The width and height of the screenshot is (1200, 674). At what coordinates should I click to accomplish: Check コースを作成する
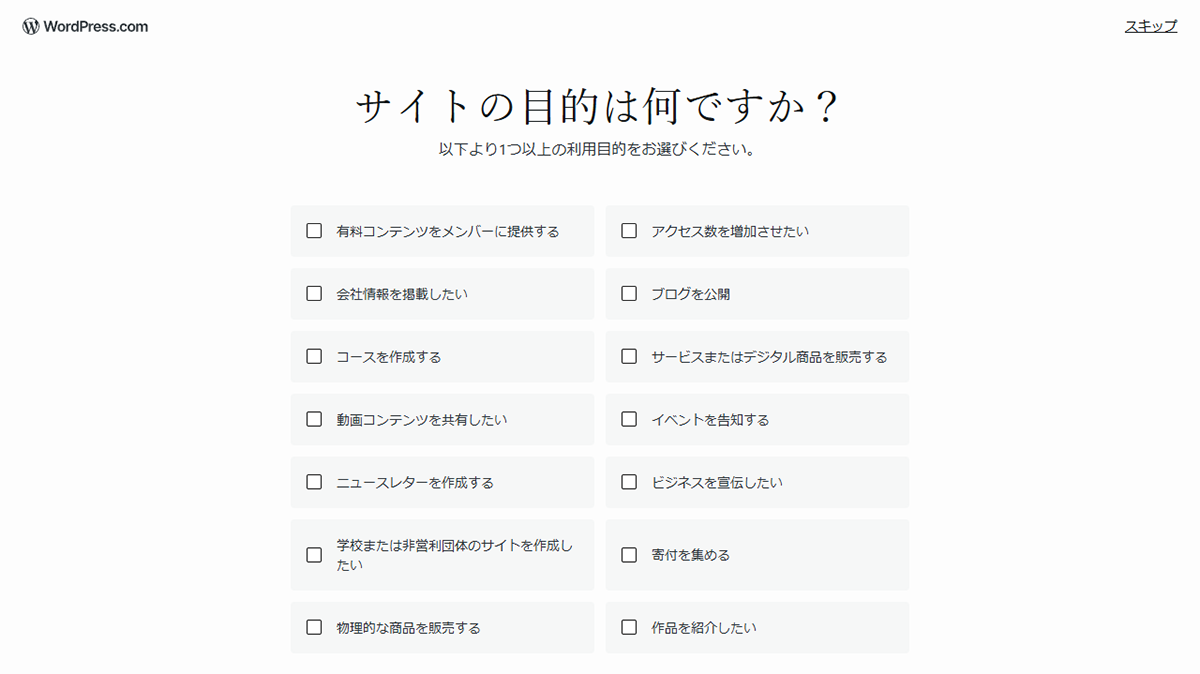tap(314, 356)
